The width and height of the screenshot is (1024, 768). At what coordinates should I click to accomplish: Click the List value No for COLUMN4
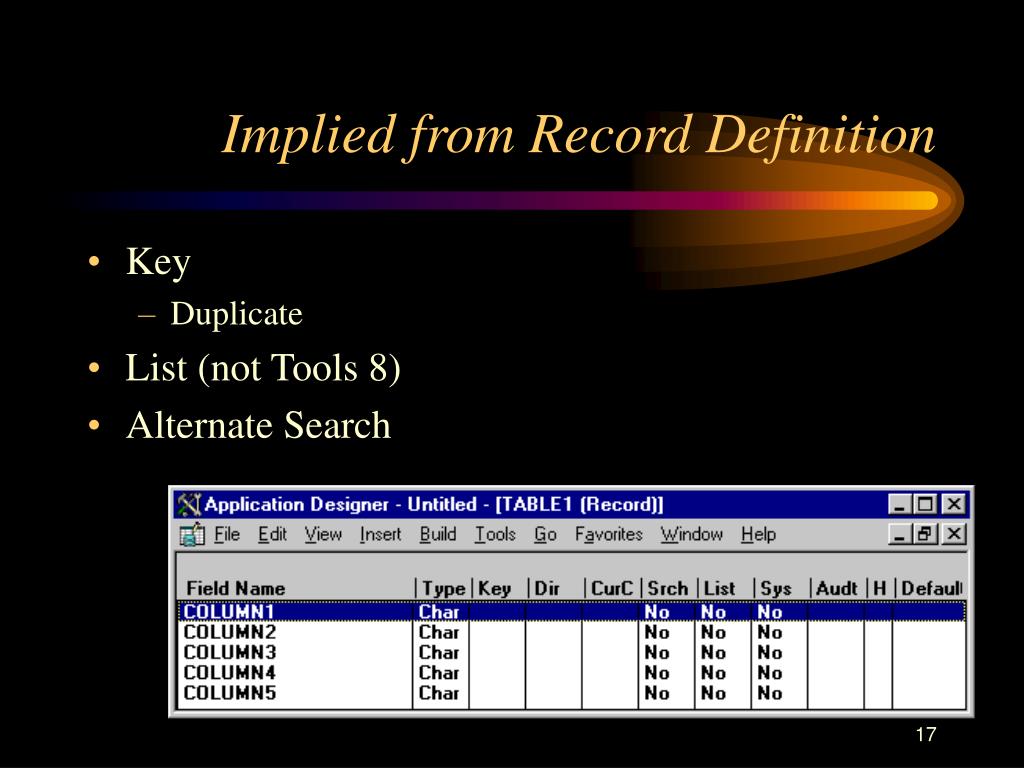[x=713, y=673]
